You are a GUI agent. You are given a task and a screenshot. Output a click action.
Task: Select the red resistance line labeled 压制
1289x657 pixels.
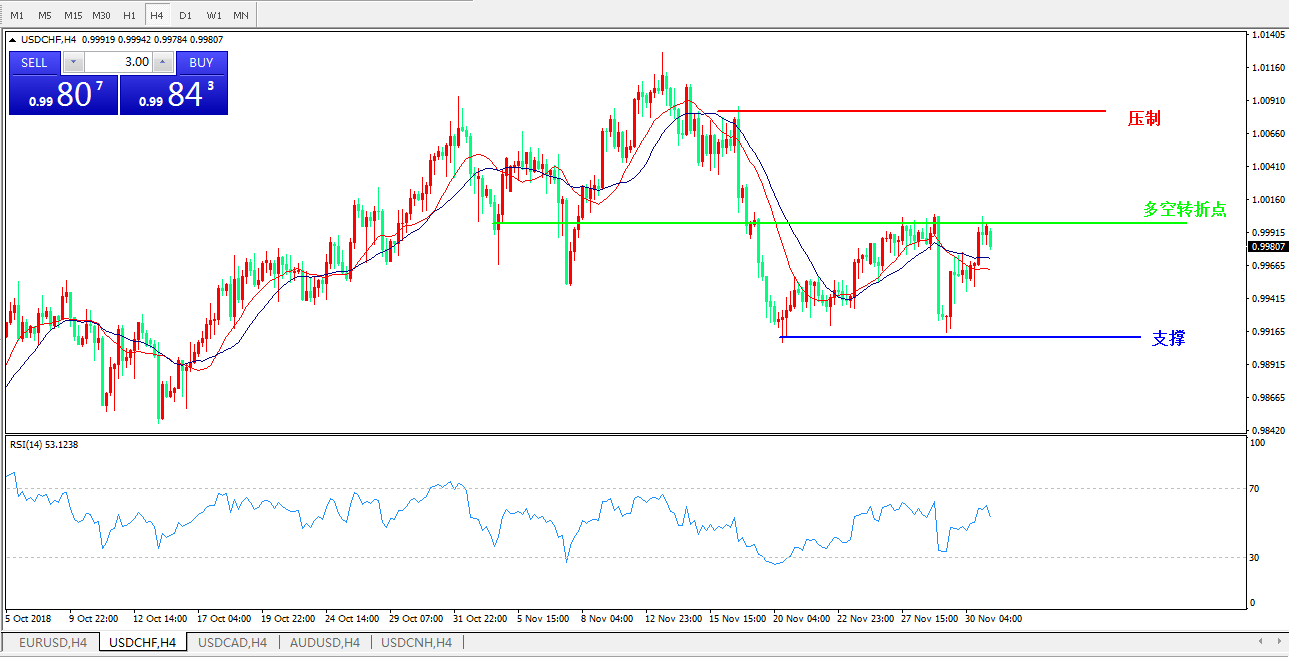[x=910, y=111]
